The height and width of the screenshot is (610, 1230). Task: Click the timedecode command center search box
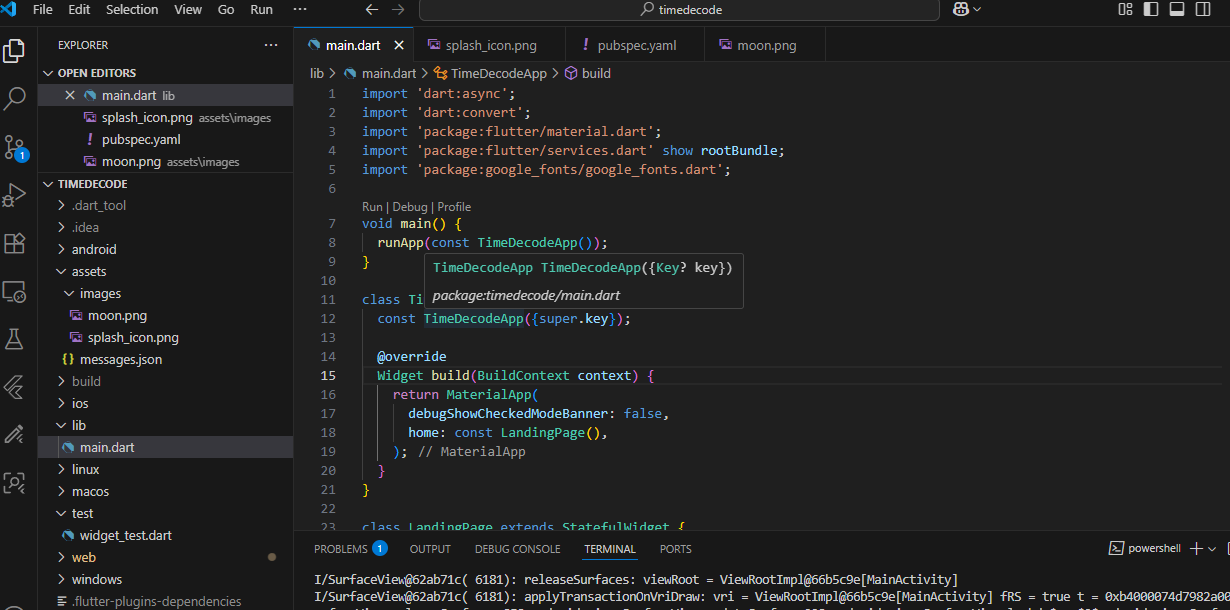click(679, 9)
